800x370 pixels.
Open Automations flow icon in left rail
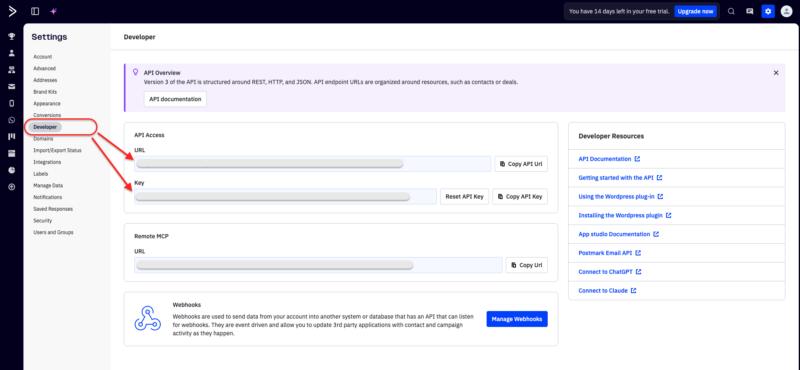(x=12, y=70)
